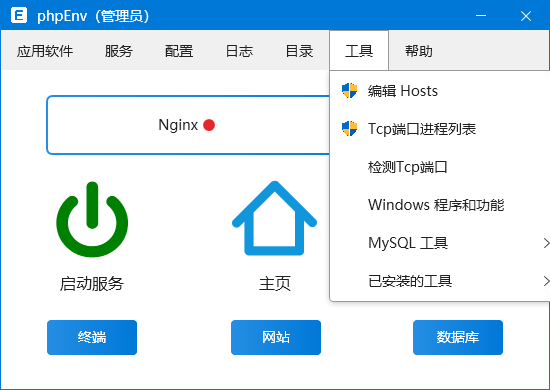
Task: Open the 配置 menu
Action: 179,51
